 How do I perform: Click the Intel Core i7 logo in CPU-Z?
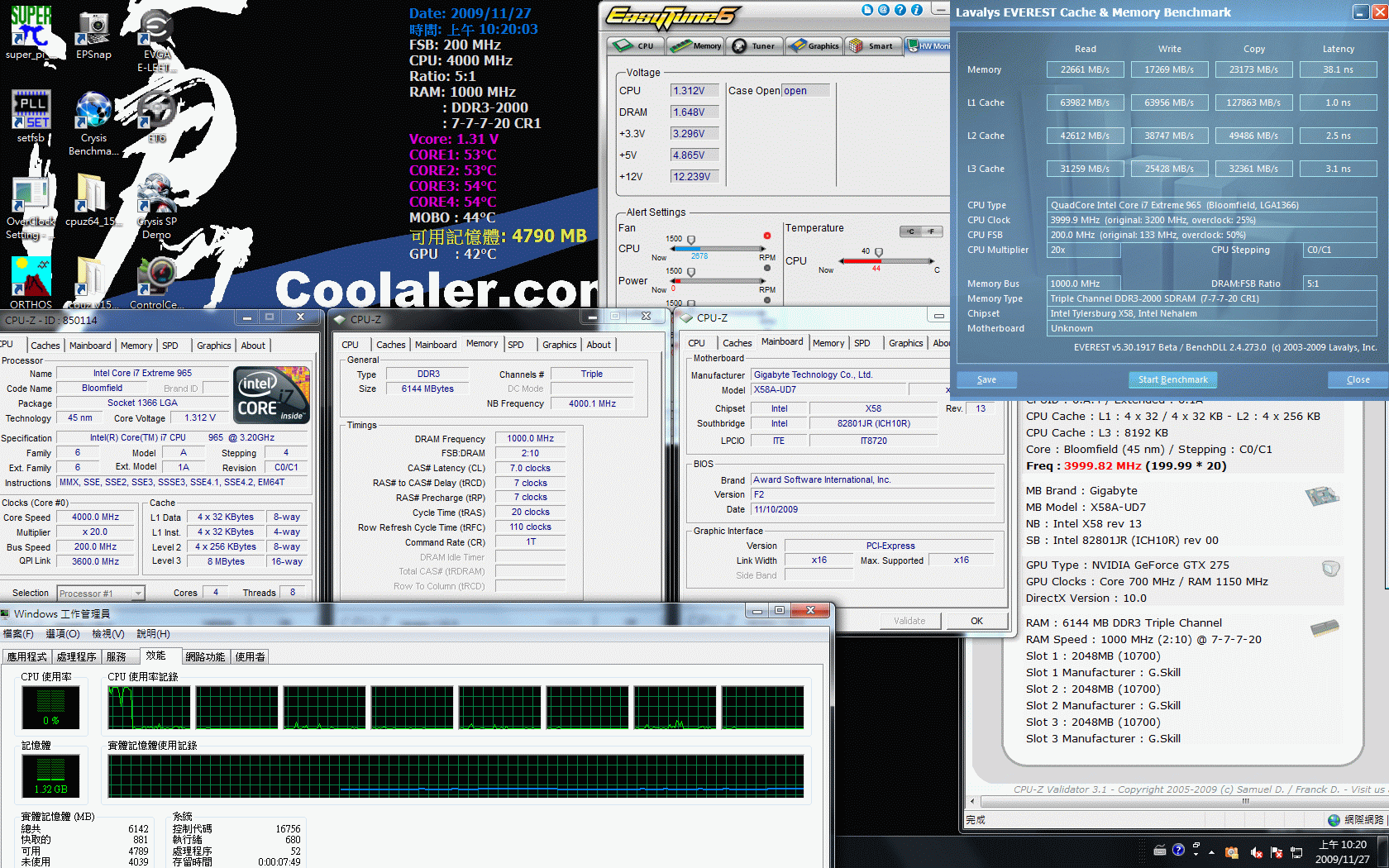coord(272,394)
